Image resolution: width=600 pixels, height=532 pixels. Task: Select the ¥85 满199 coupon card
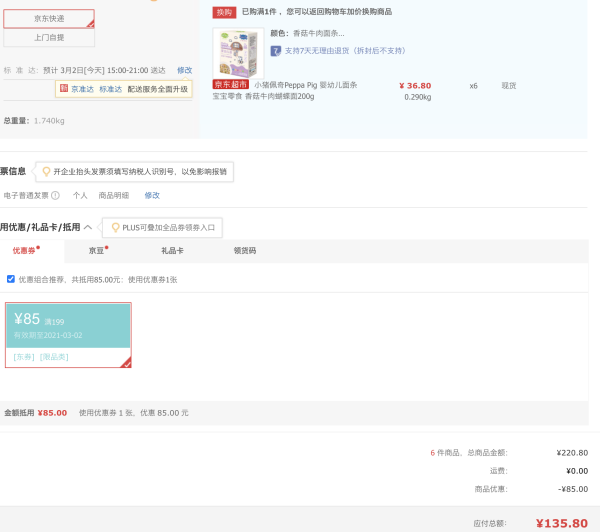[x=68, y=335]
